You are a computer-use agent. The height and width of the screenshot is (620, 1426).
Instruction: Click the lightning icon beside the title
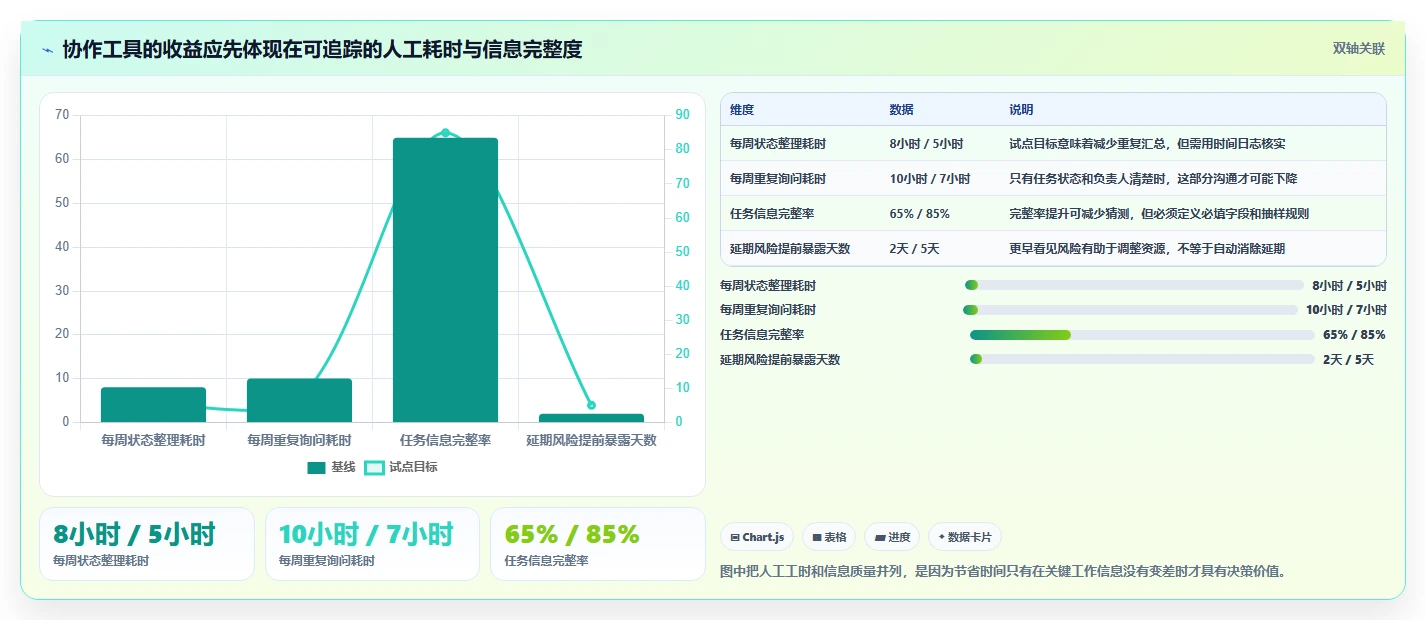coord(48,50)
